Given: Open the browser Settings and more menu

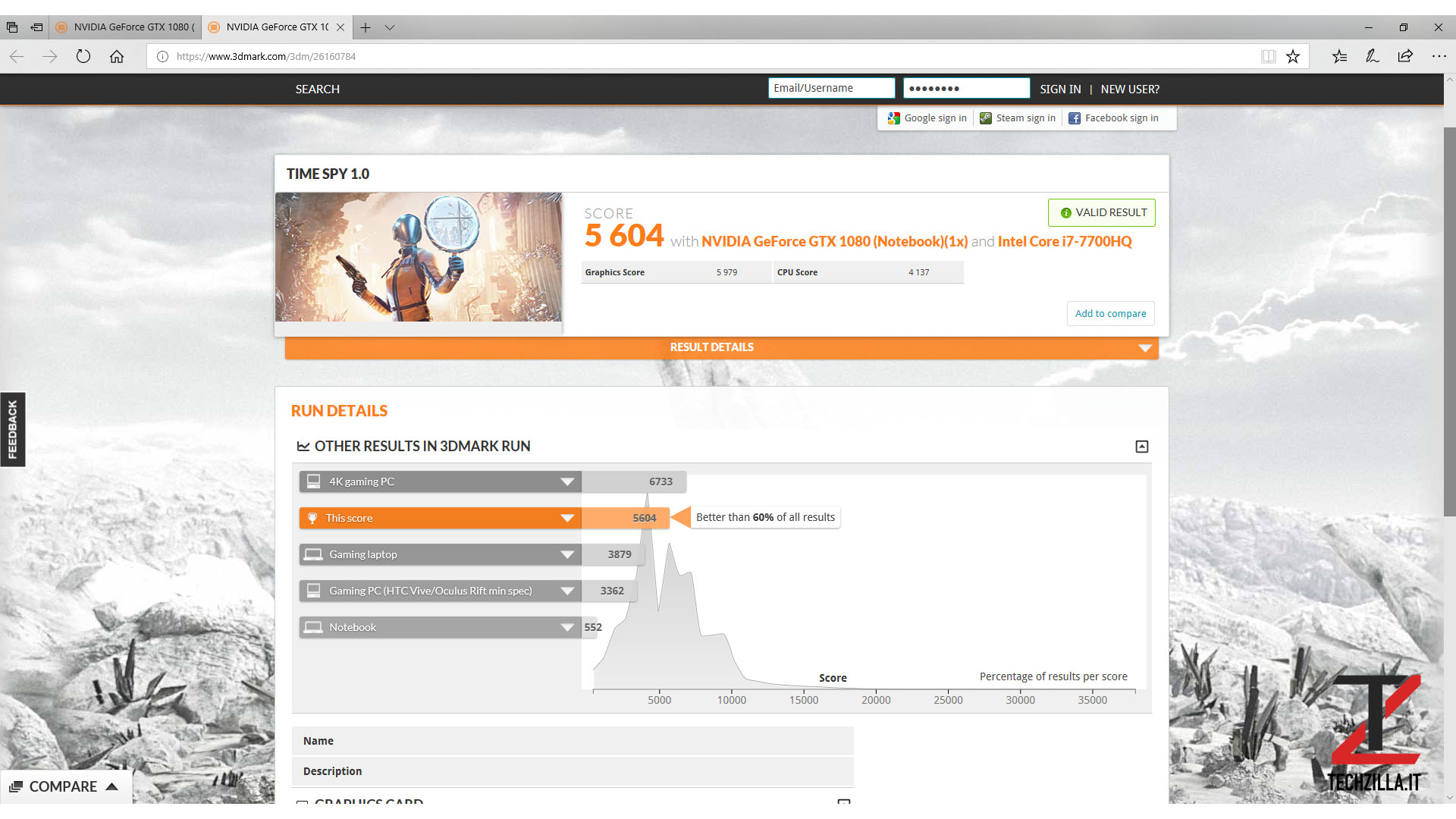Looking at the screenshot, I should coord(1439,56).
